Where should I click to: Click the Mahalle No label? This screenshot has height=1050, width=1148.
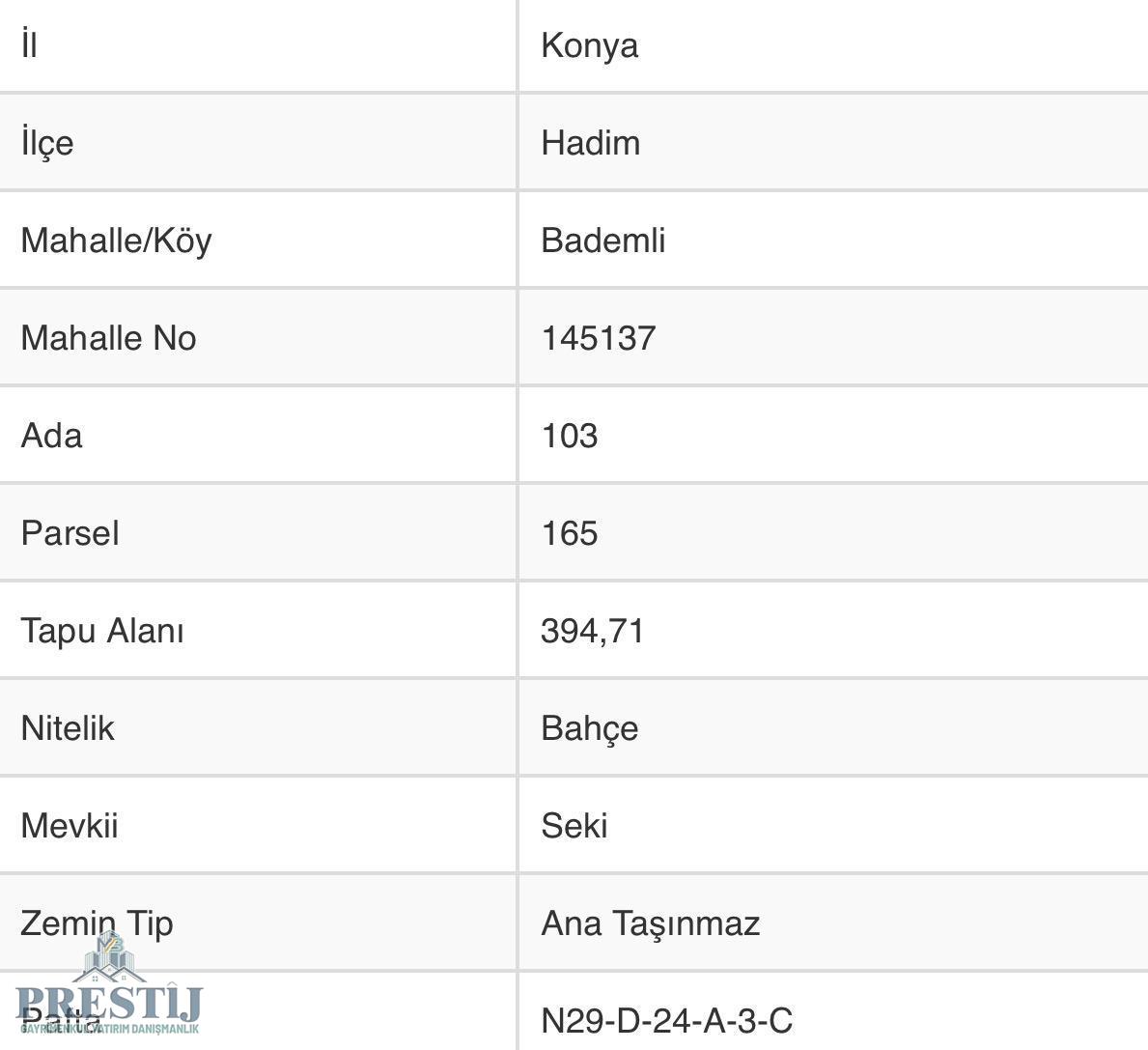coord(108,338)
